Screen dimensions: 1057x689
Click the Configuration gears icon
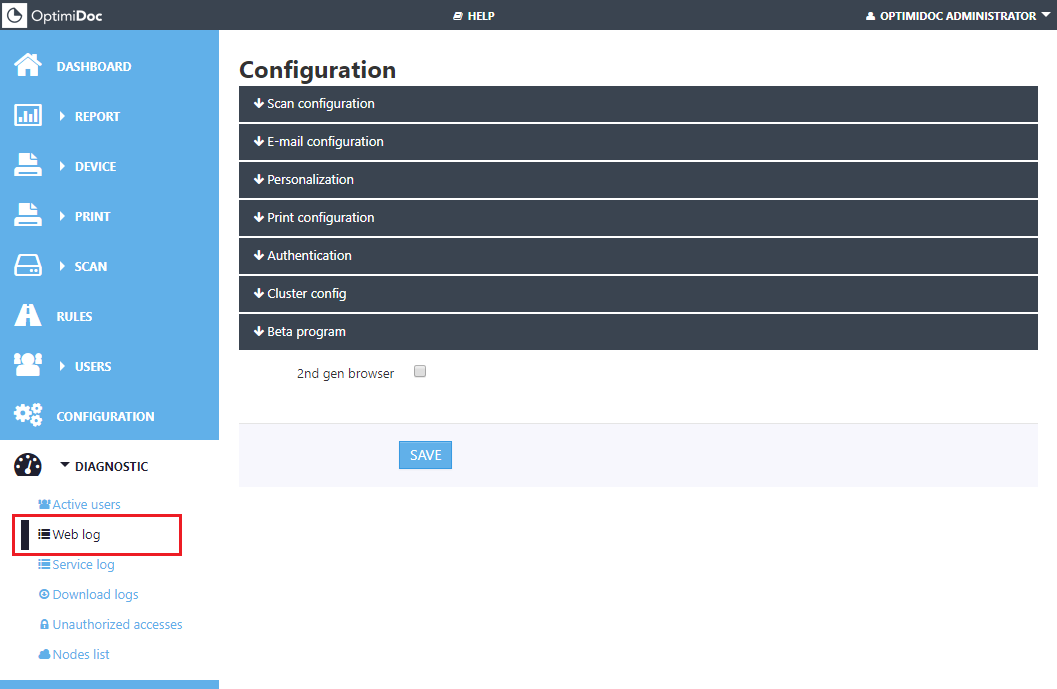pyautogui.click(x=28, y=416)
